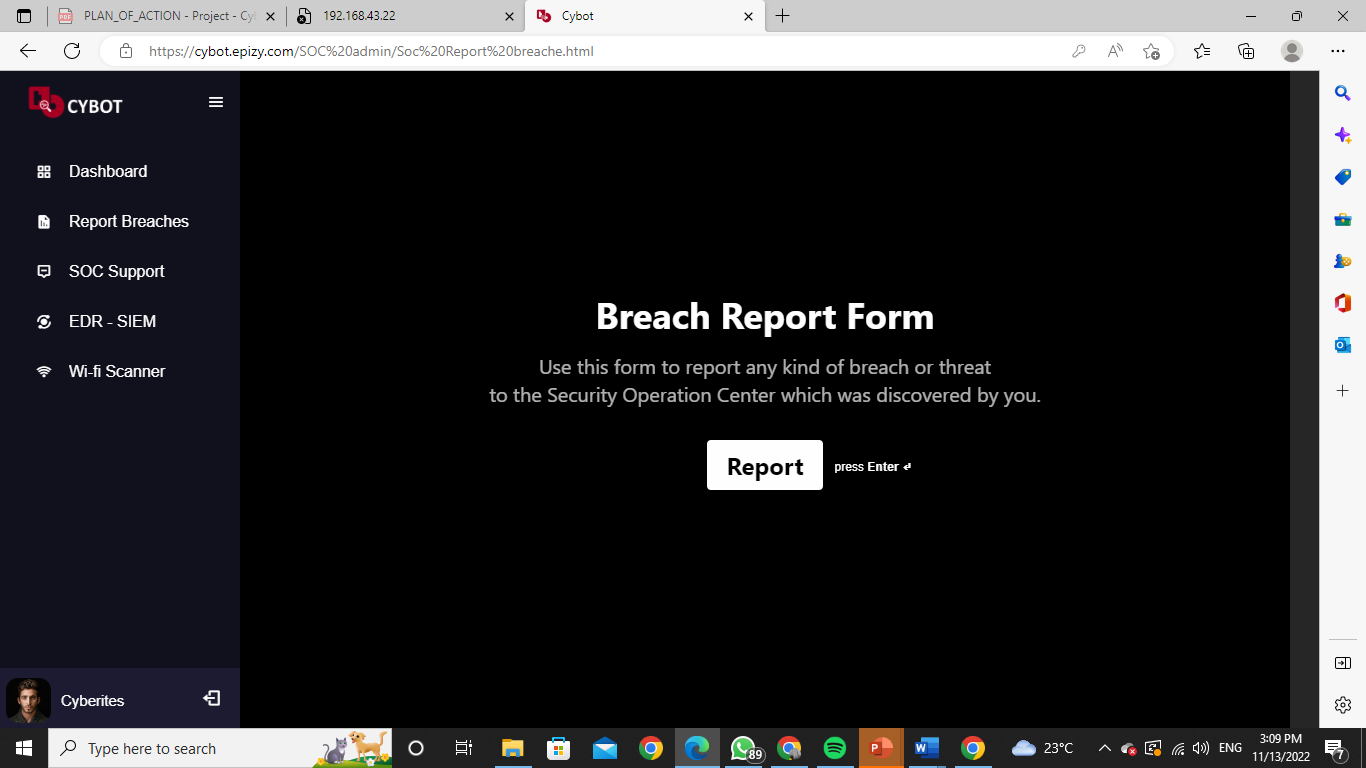The image size is (1366, 768).
Task: Toggle the Edge sidebar visibility button
Action: 1343,663
